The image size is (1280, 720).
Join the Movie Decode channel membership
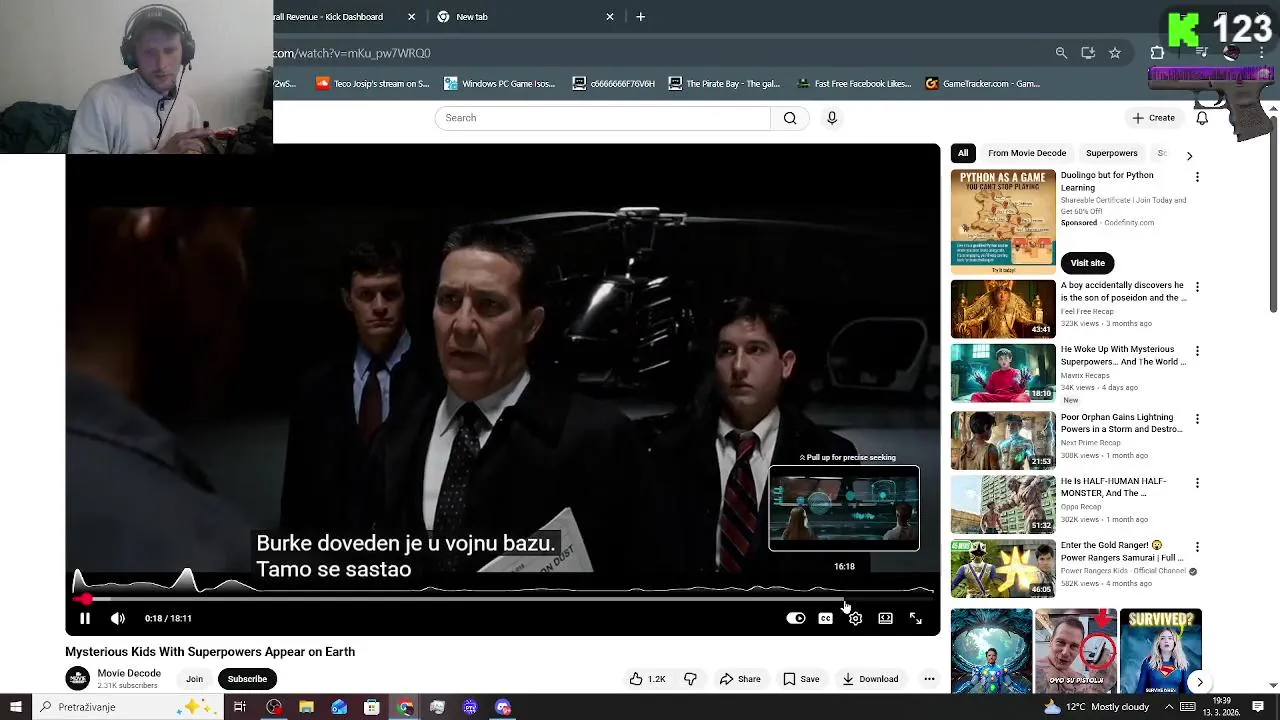click(194, 679)
